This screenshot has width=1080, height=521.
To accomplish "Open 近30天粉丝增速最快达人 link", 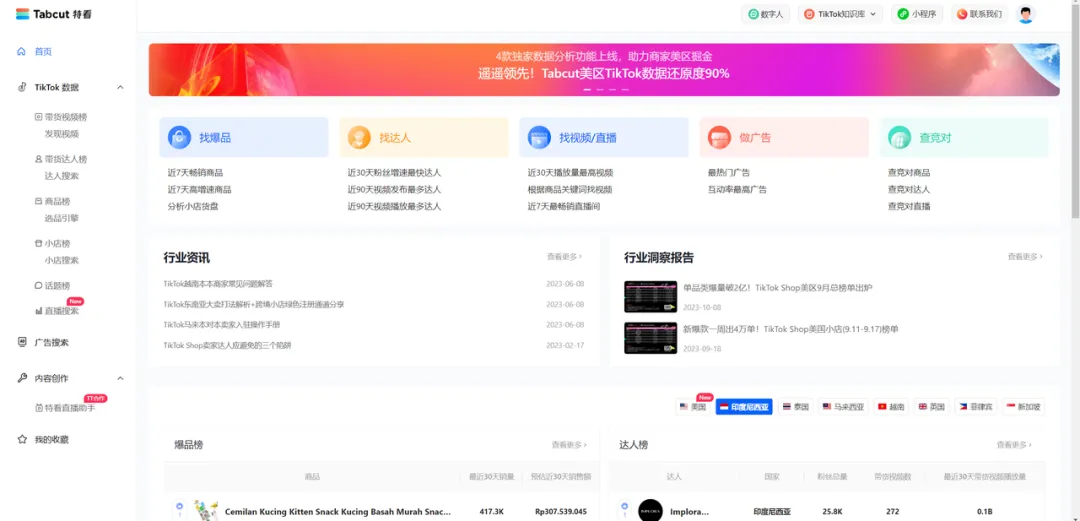I will (395, 173).
